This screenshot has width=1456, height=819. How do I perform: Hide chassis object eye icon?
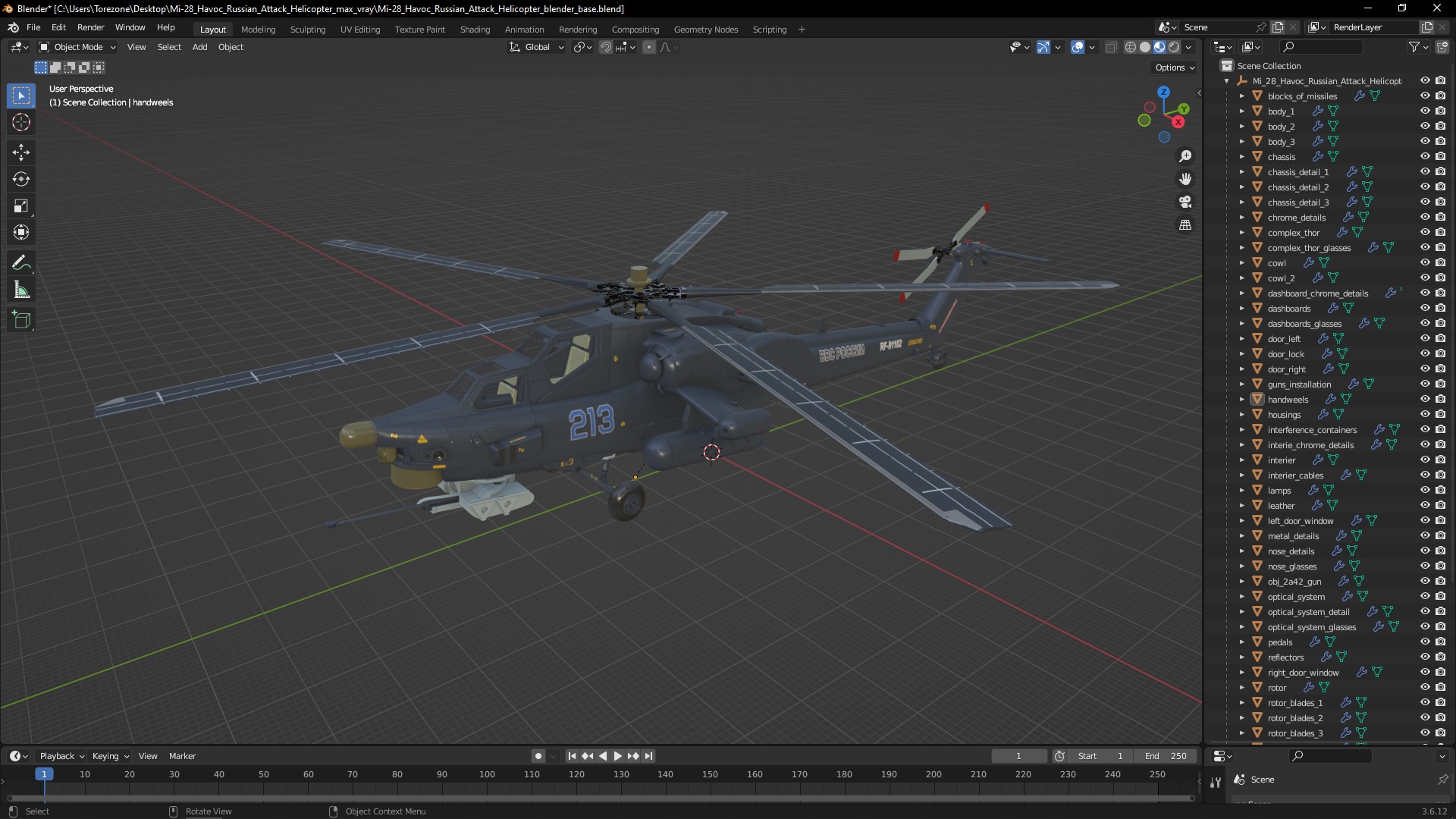click(x=1425, y=157)
